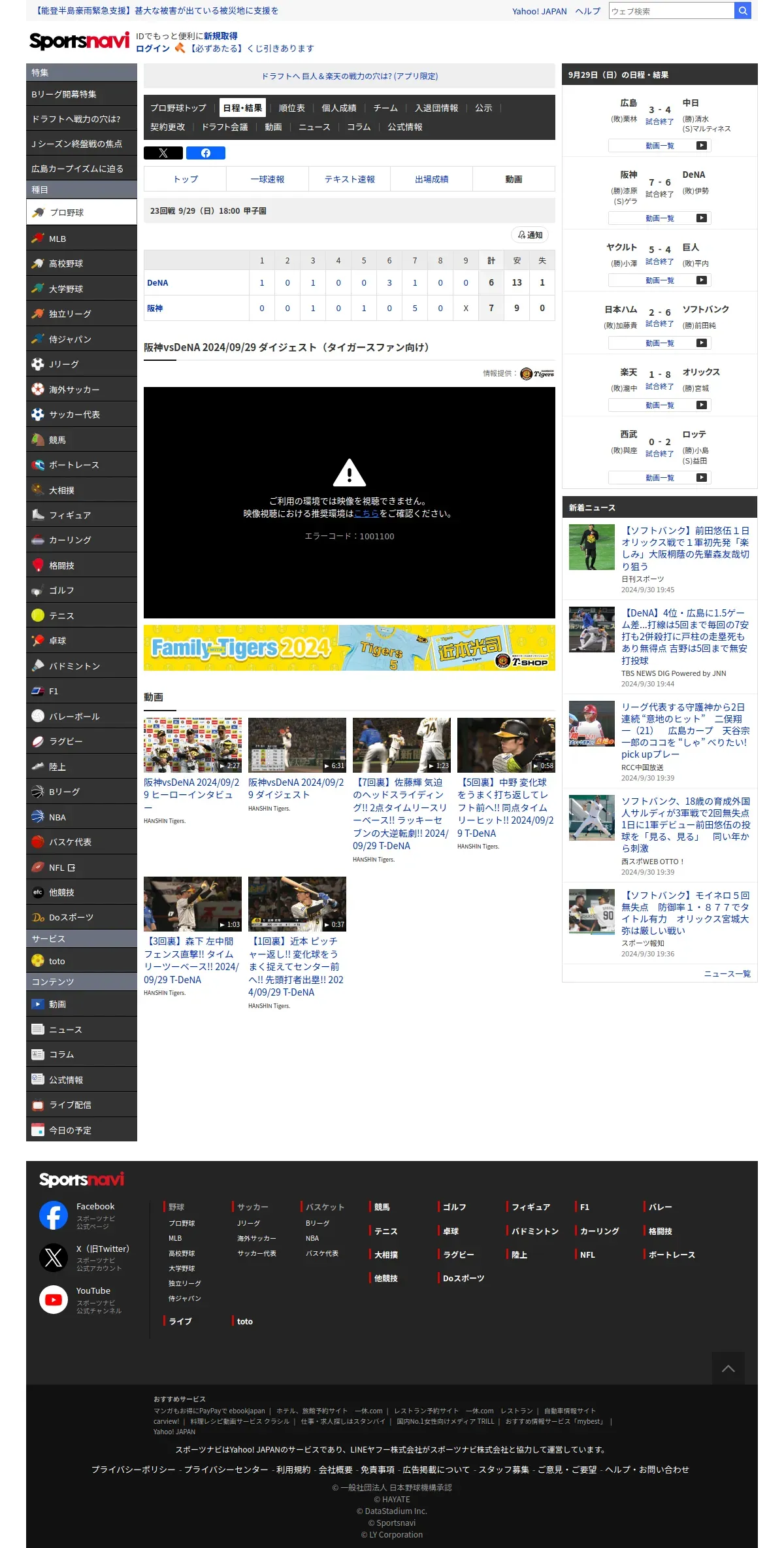This screenshot has height=1548, width=784.
Task: Click Family Tigers 2024 banner
Action: click(350, 648)
